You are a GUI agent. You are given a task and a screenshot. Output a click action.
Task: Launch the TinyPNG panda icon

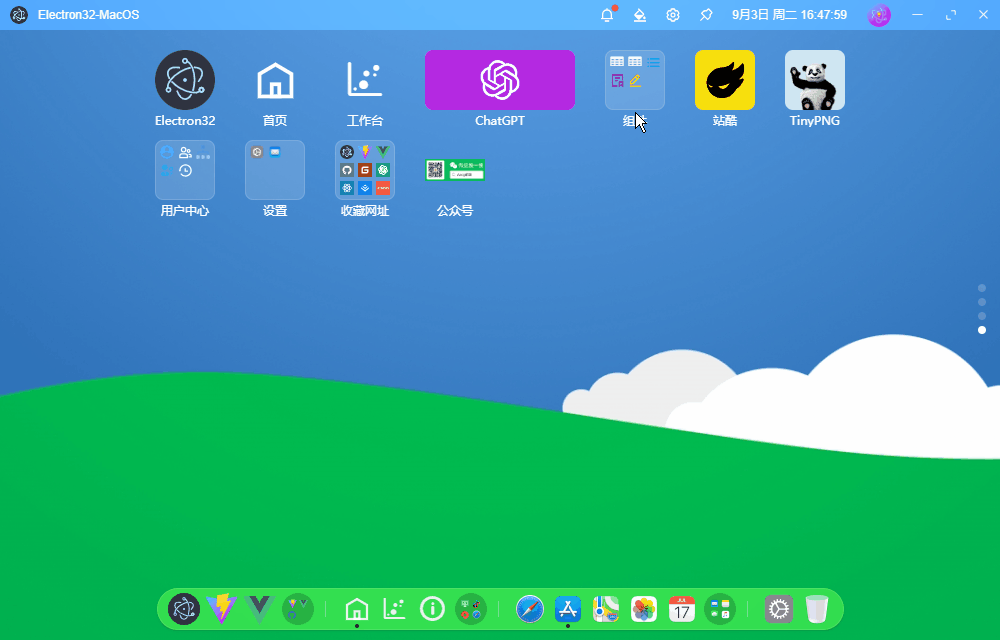[x=814, y=80]
